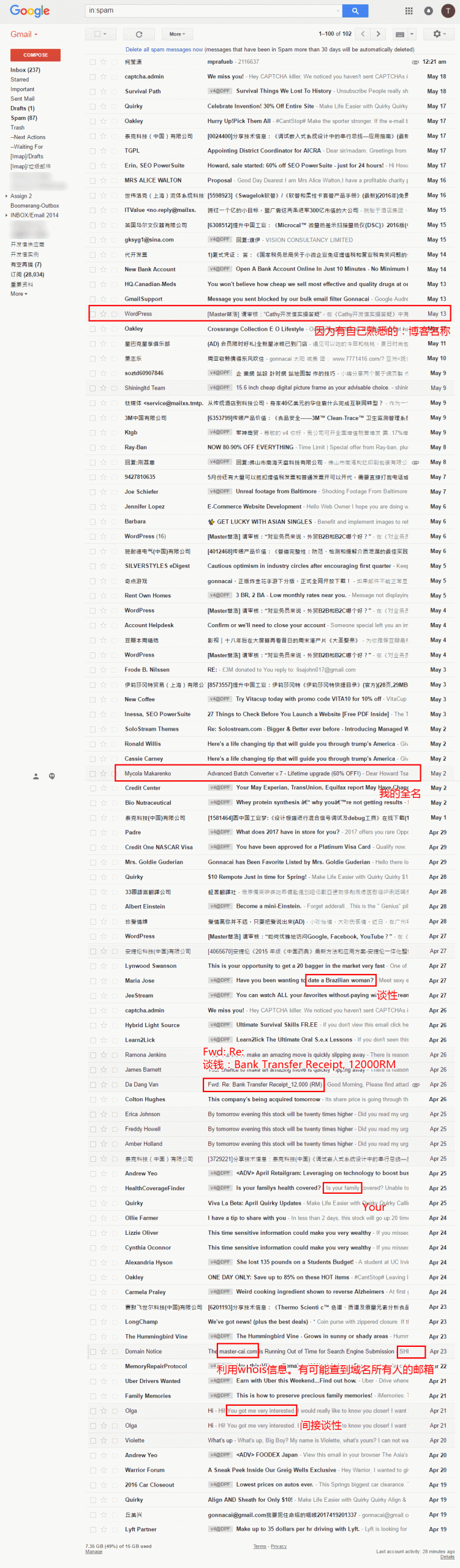Tick the select-all checkbox in toolbar

tap(97, 34)
